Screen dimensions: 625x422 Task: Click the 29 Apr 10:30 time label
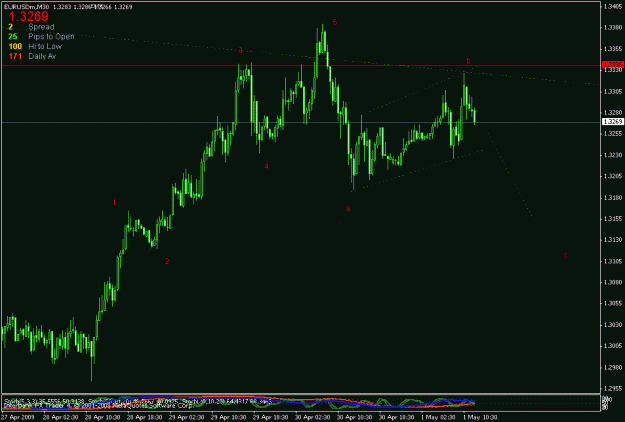tap(229, 417)
